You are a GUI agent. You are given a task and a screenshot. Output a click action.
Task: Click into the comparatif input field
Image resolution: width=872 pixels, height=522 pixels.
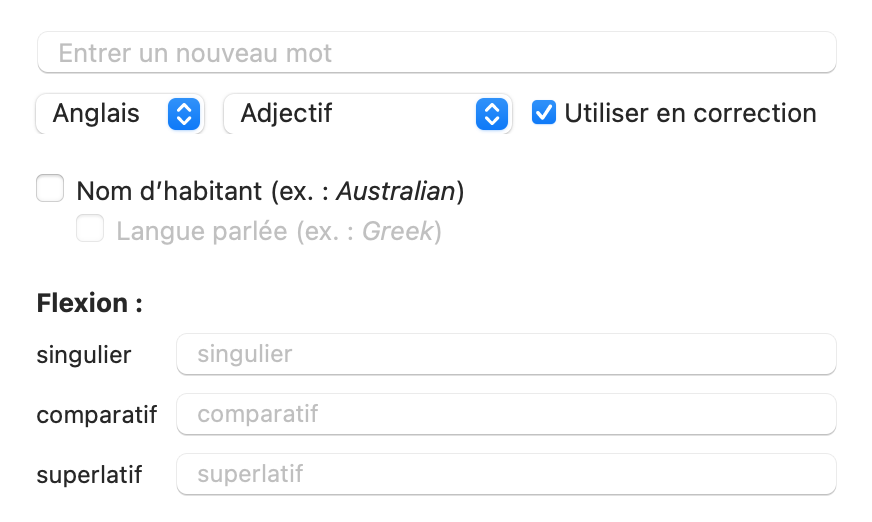coord(506,414)
